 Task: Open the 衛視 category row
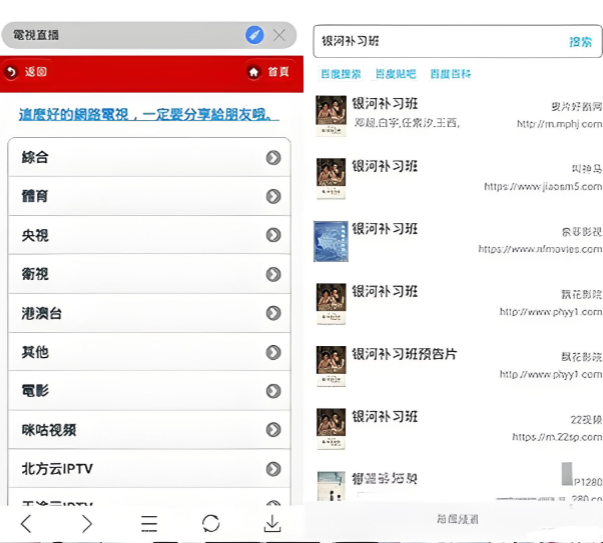point(149,274)
